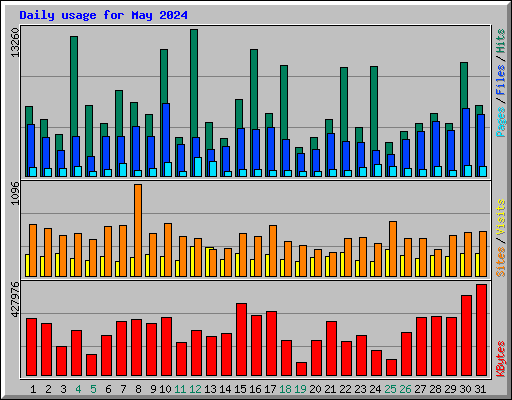Click the tallest orange Visits bar, day 8
The image size is (512, 400).
(x=138, y=230)
